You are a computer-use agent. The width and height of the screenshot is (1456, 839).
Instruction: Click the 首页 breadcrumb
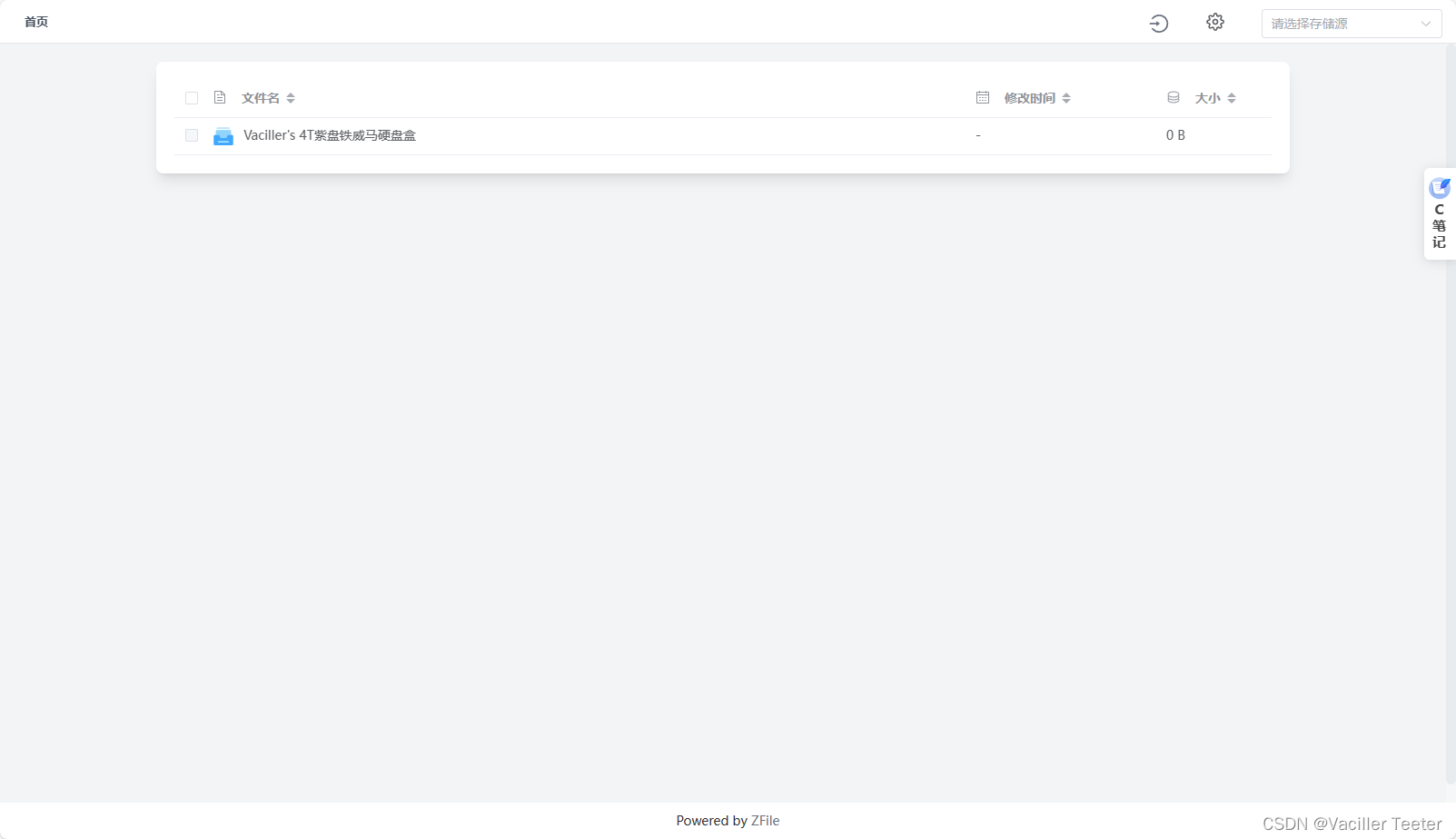(x=36, y=22)
